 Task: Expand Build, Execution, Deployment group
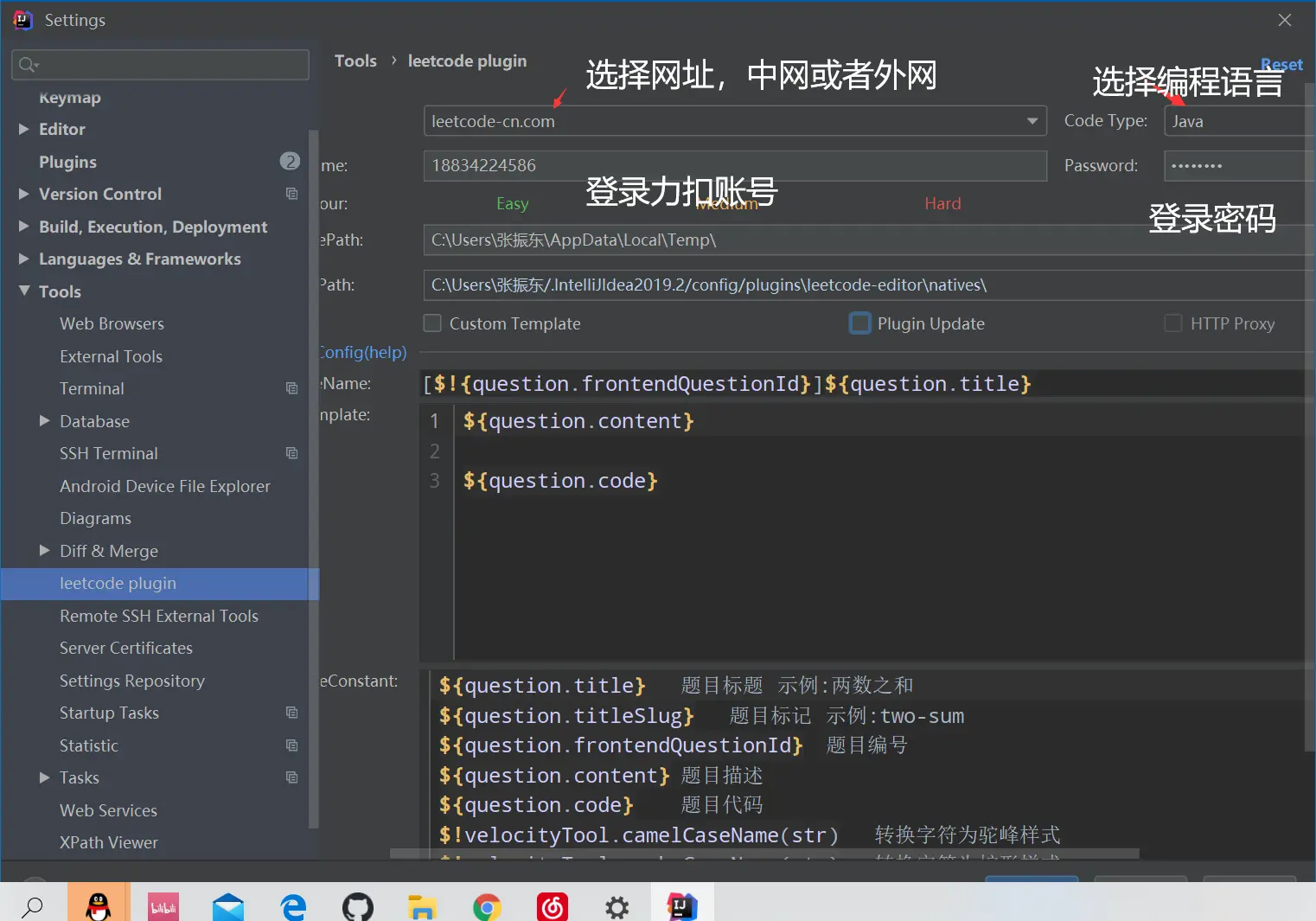(24, 227)
